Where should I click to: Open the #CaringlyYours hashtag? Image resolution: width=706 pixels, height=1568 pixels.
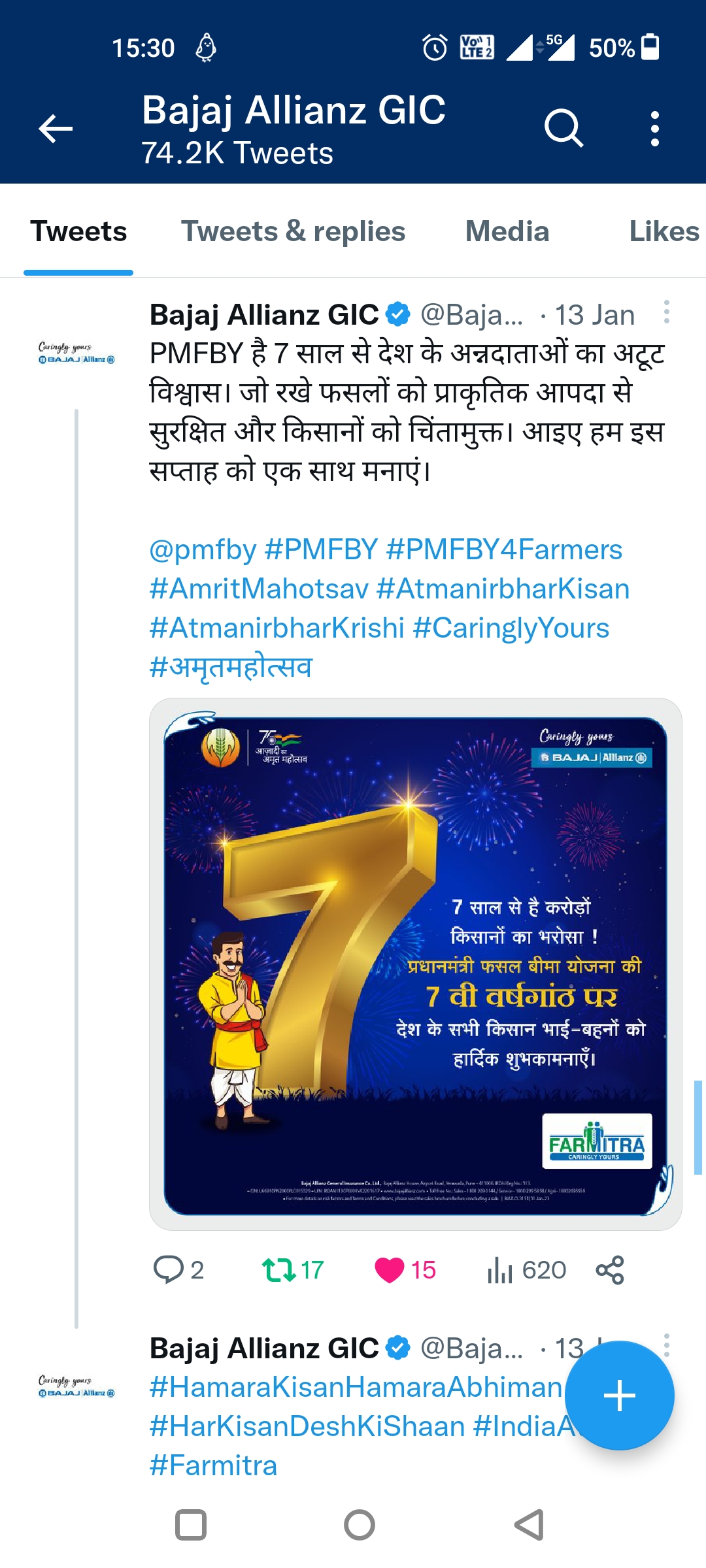(x=511, y=629)
